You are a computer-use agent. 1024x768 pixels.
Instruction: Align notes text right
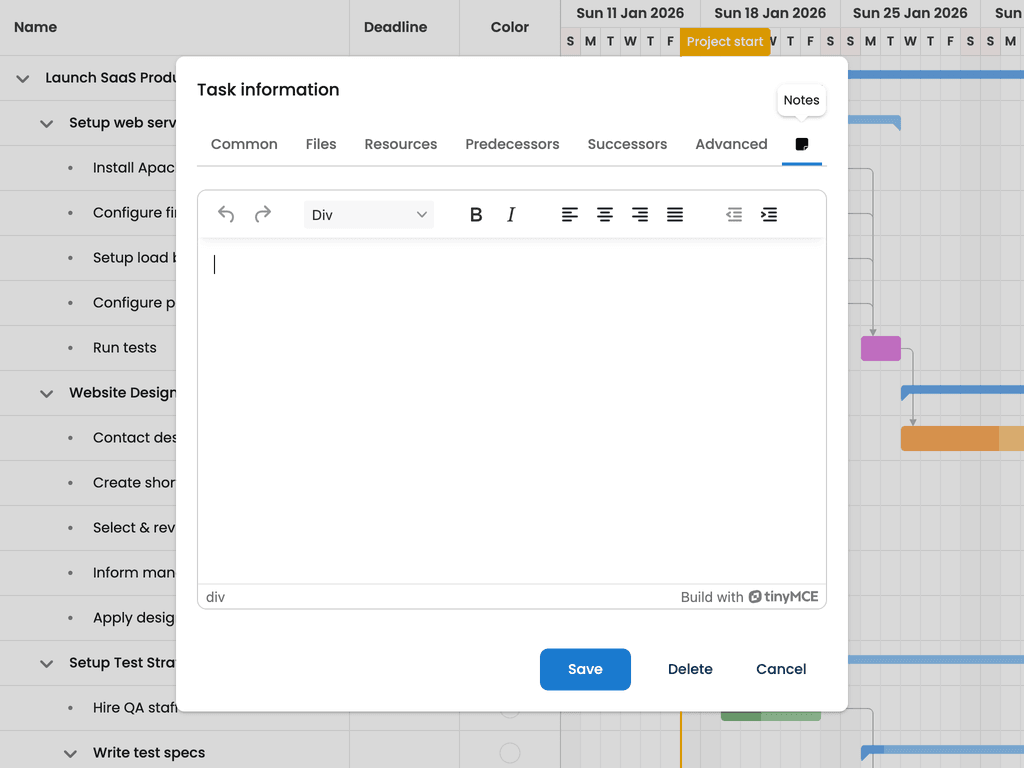coord(640,214)
